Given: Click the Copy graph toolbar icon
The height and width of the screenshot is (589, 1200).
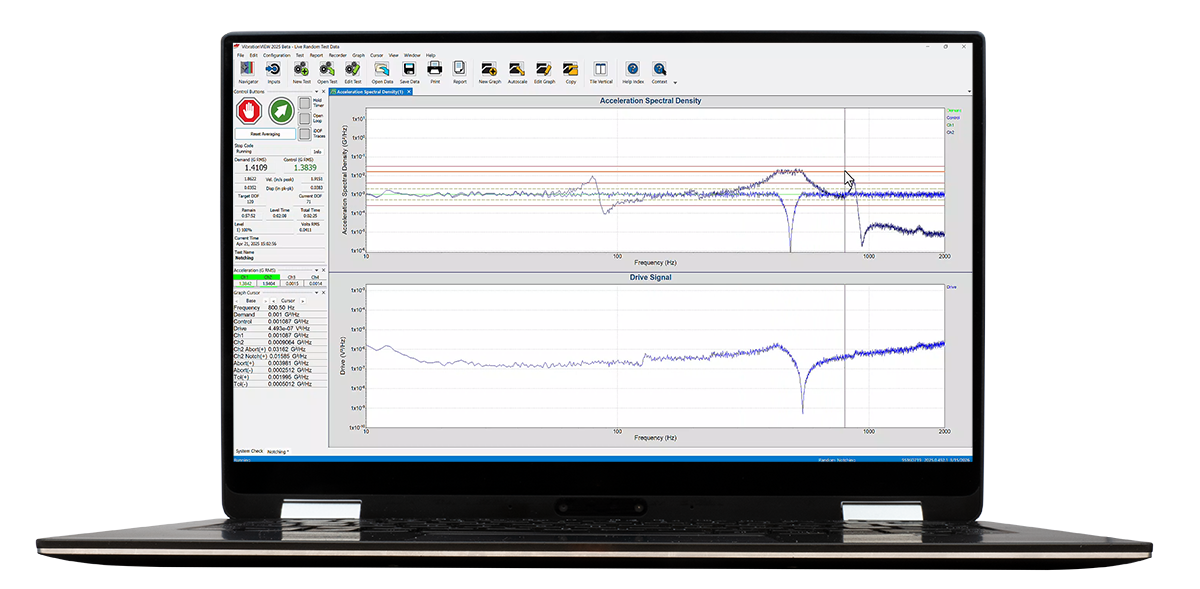Looking at the screenshot, I should 570,70.
